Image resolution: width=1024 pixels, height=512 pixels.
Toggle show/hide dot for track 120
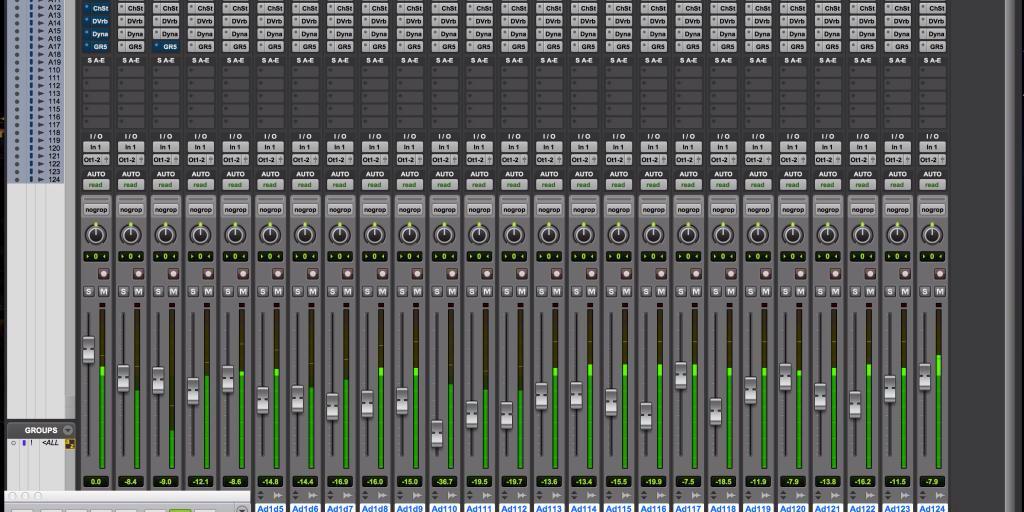pos(18,148)
